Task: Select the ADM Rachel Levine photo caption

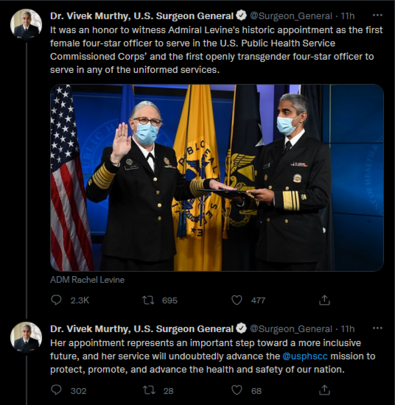Action: click(x=87, y=280)
